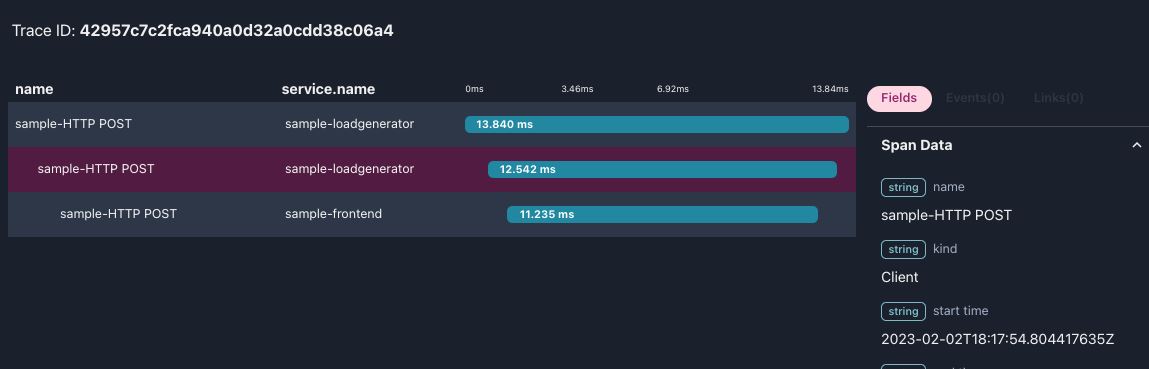Click the string badge beside kind field

pos(904,250)
